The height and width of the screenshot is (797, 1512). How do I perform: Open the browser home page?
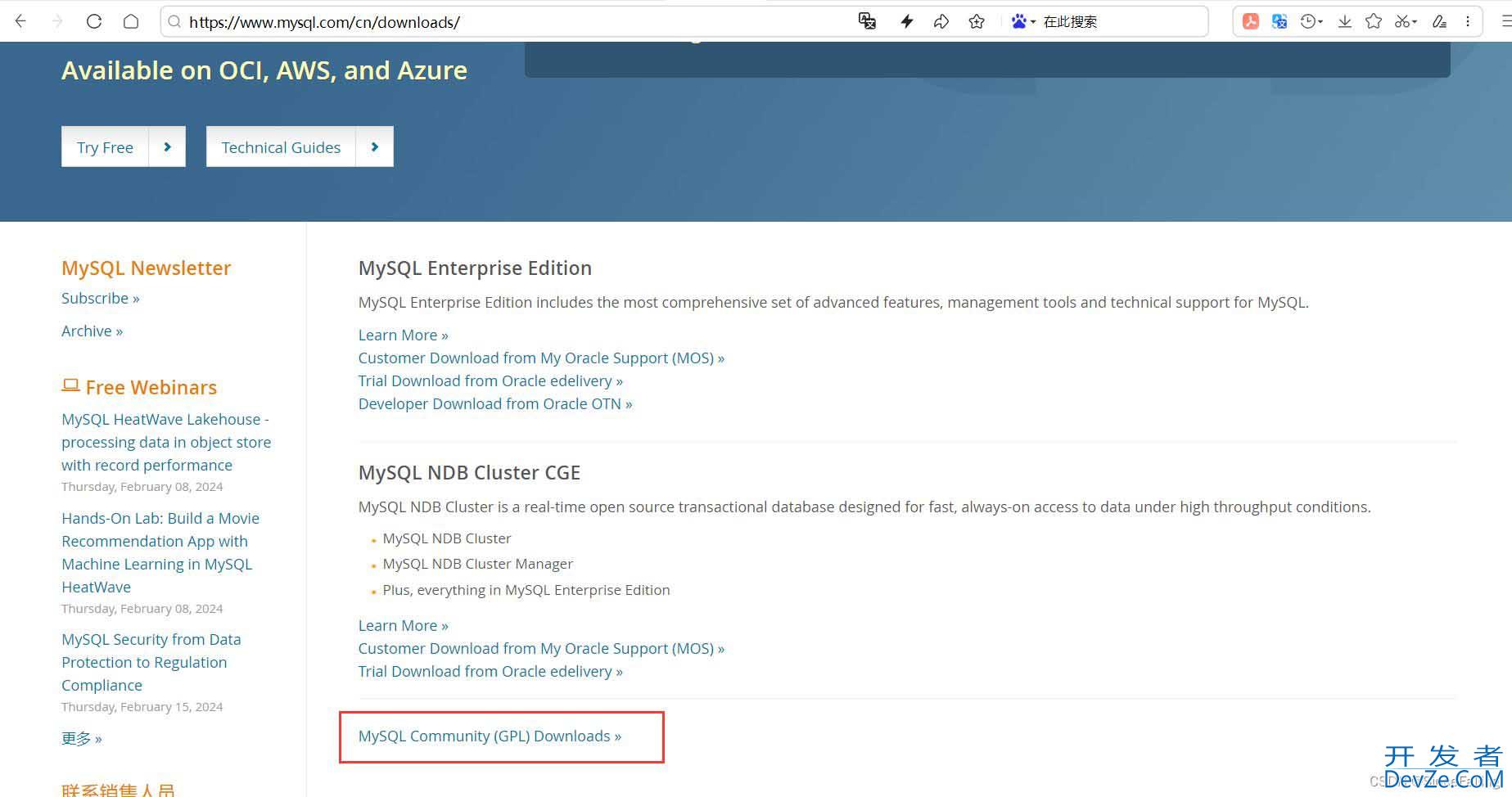point(131,21)
